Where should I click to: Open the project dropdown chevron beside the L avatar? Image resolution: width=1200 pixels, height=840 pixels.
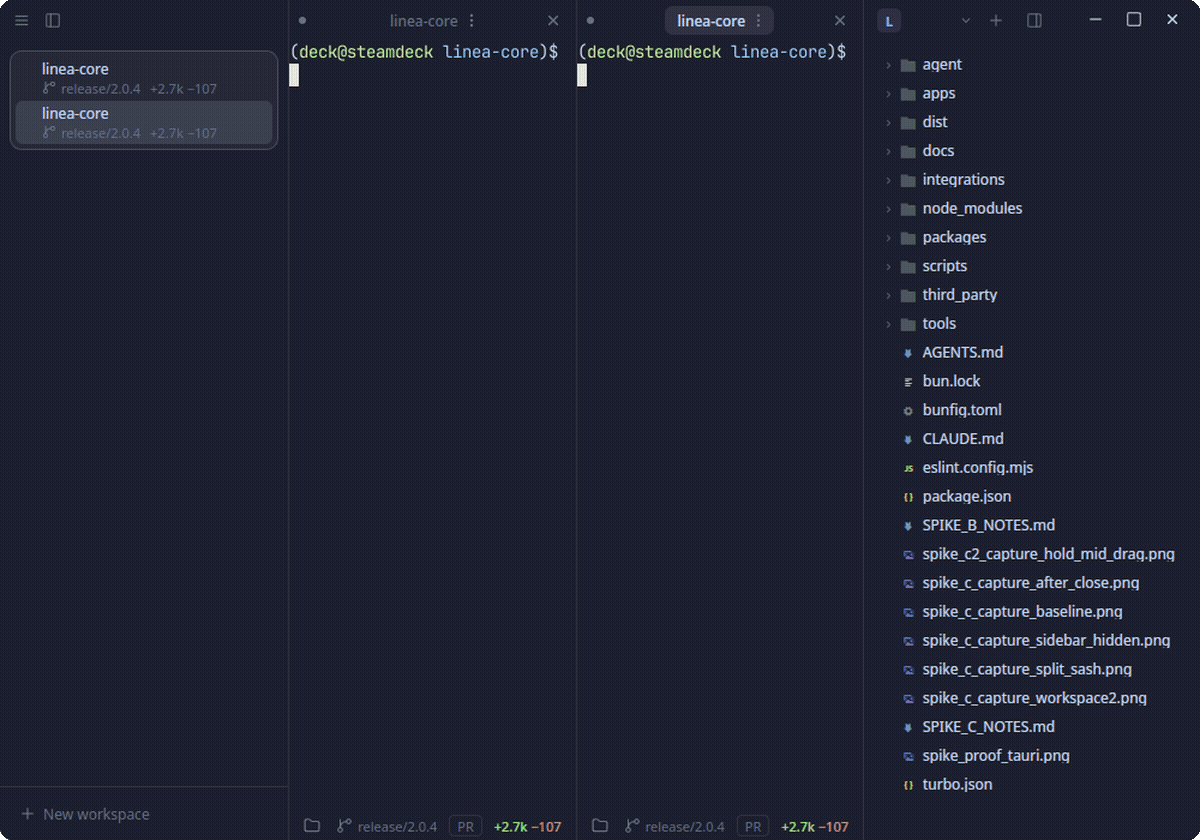click(x=965, y=21)
